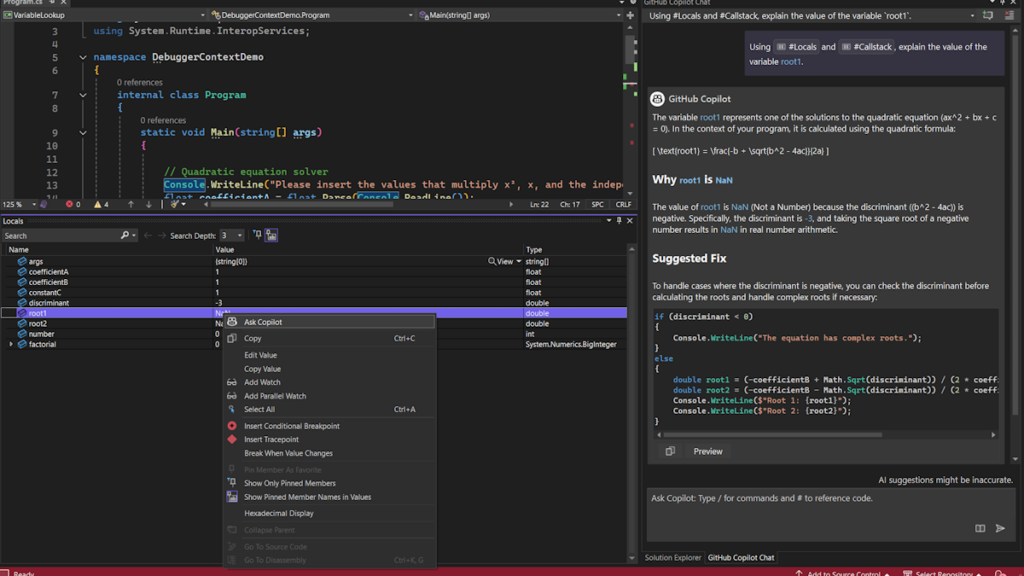This screenshot has height=576, width=1024.
Task: Start a new chat in GitHub Copilot panel
Action: point(988,14)
